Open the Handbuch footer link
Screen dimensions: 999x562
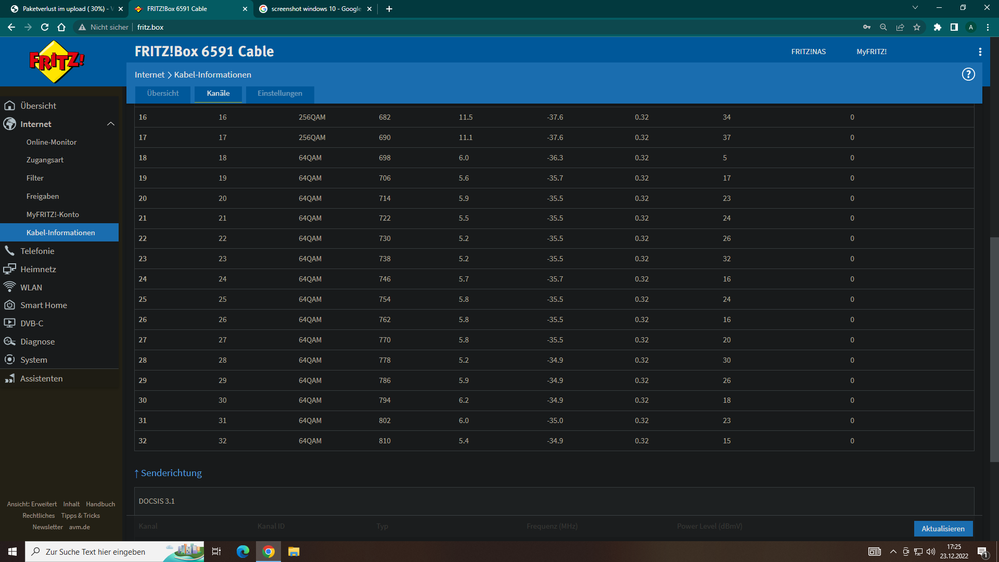click(101, 504)
